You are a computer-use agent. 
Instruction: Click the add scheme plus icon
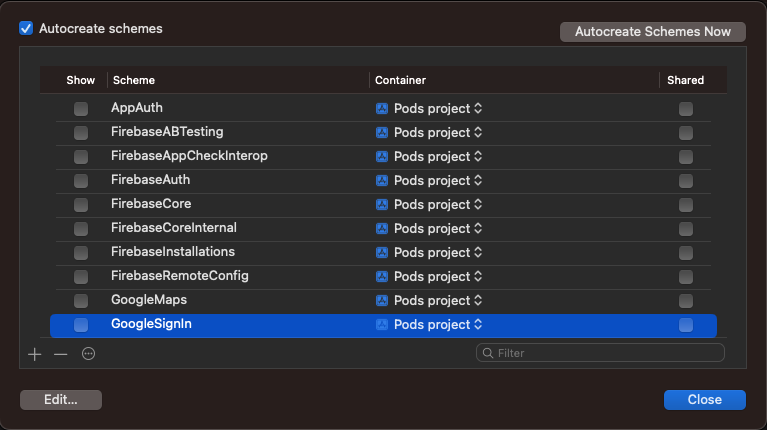[35, 354]
